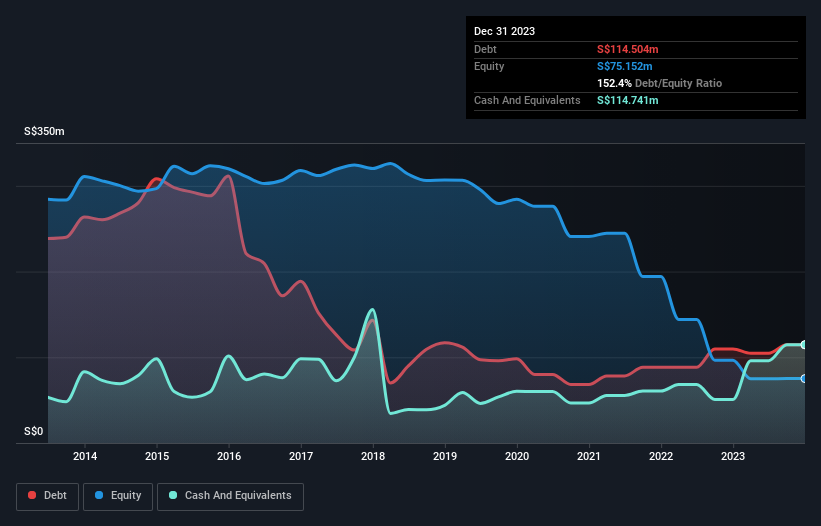Image resolution: width=821 pixels, height=526 pixels.
Task: Click the 2023 x-axis label
Action: click(x=733, y=456)
